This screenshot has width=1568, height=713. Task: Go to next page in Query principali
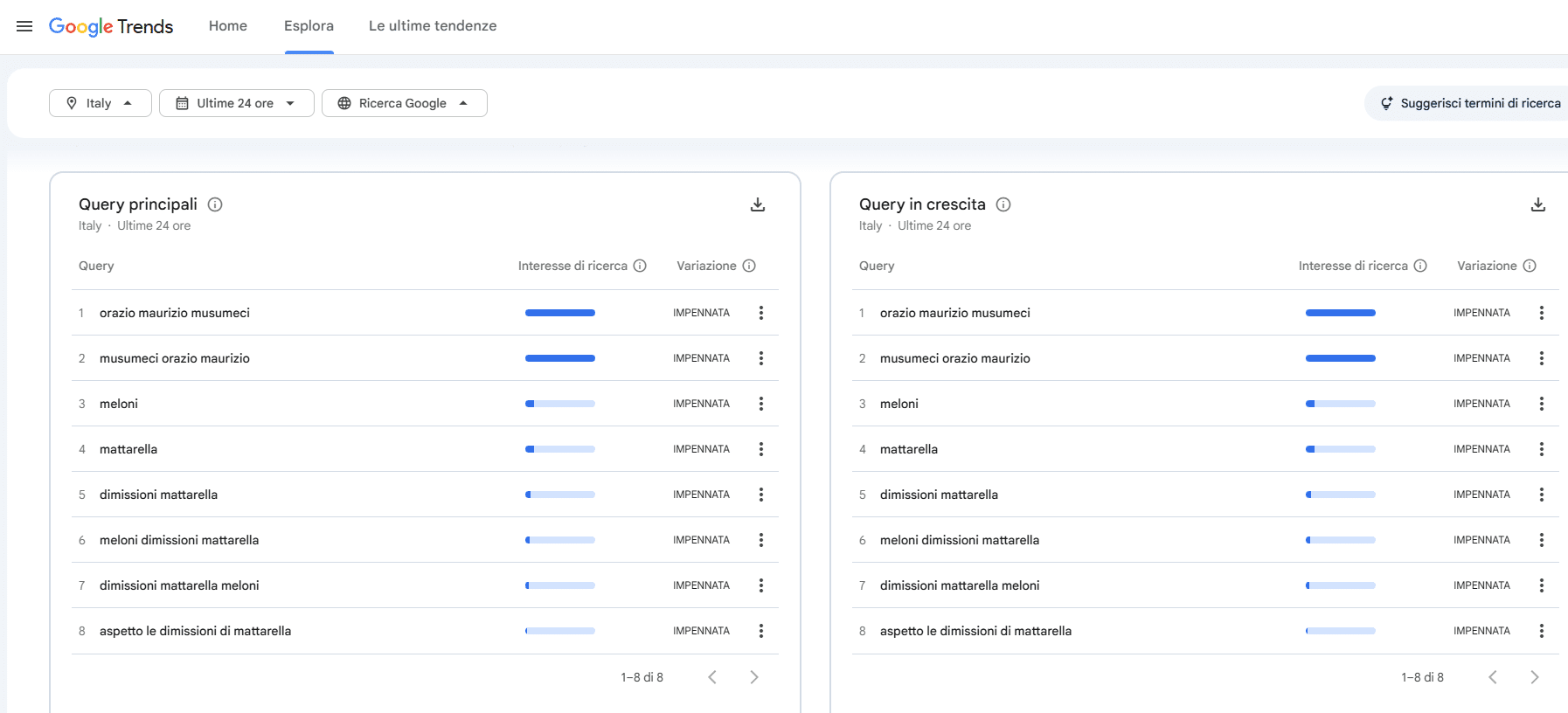754,677
